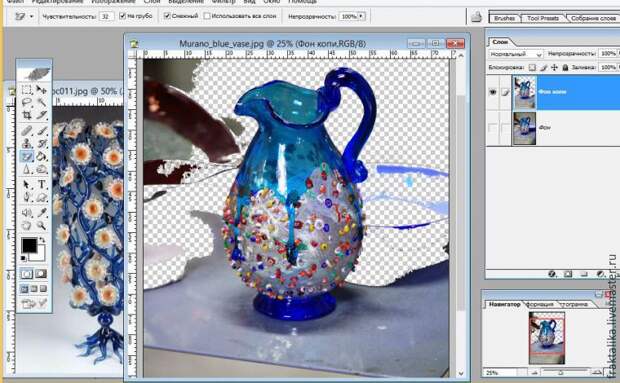
Task: Toggle the 'Использовать все слои' checkbox
Action: [207, 16]
